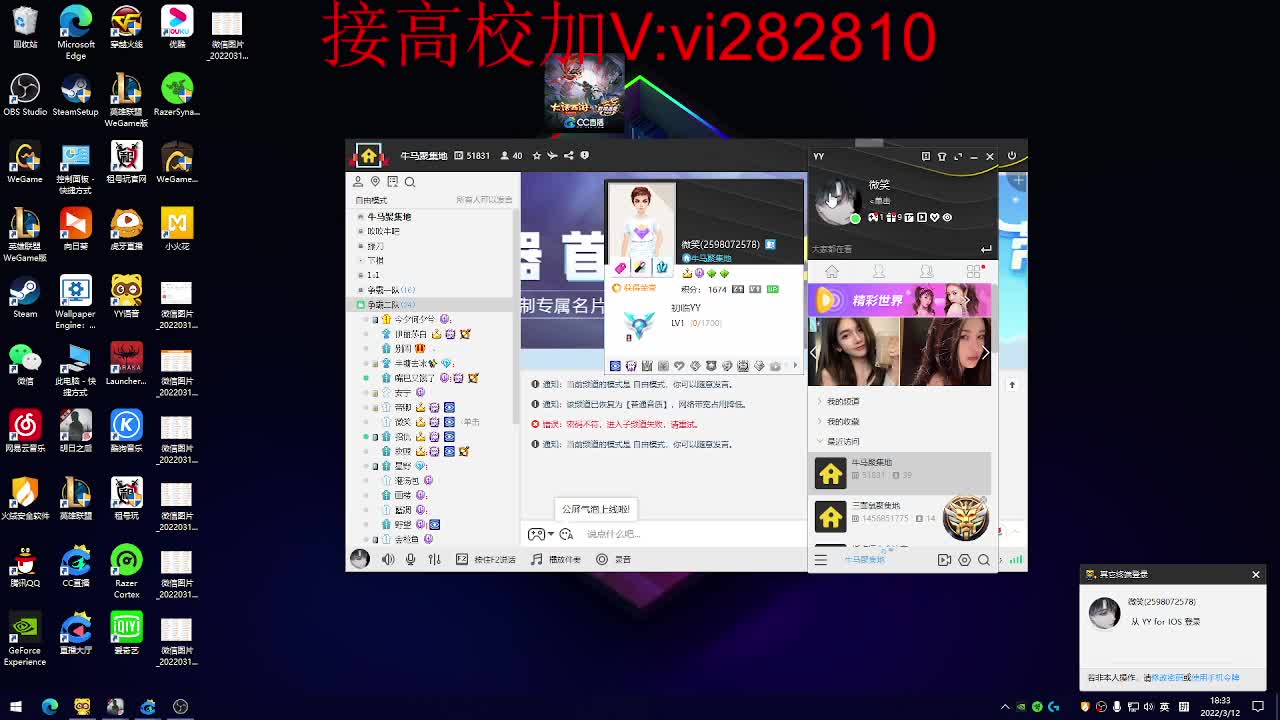This screenshot has width=1280, height=720.
Task: Click the live video icon at YY window bottom
Action: click(x=944, y=560)
